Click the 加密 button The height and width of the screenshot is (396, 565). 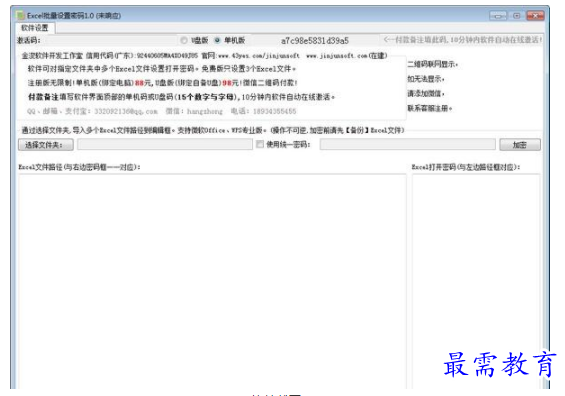tap(520, 145)
